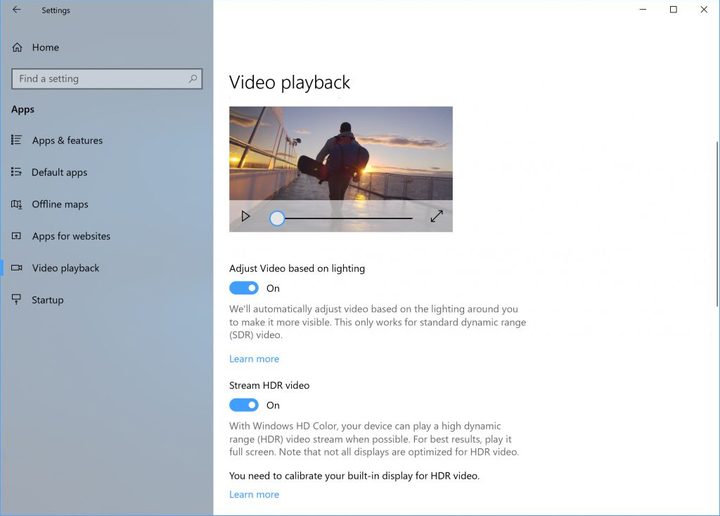Open Learn more under Stream HDR video
720x516 pixels.
click(x=254, y=494)
